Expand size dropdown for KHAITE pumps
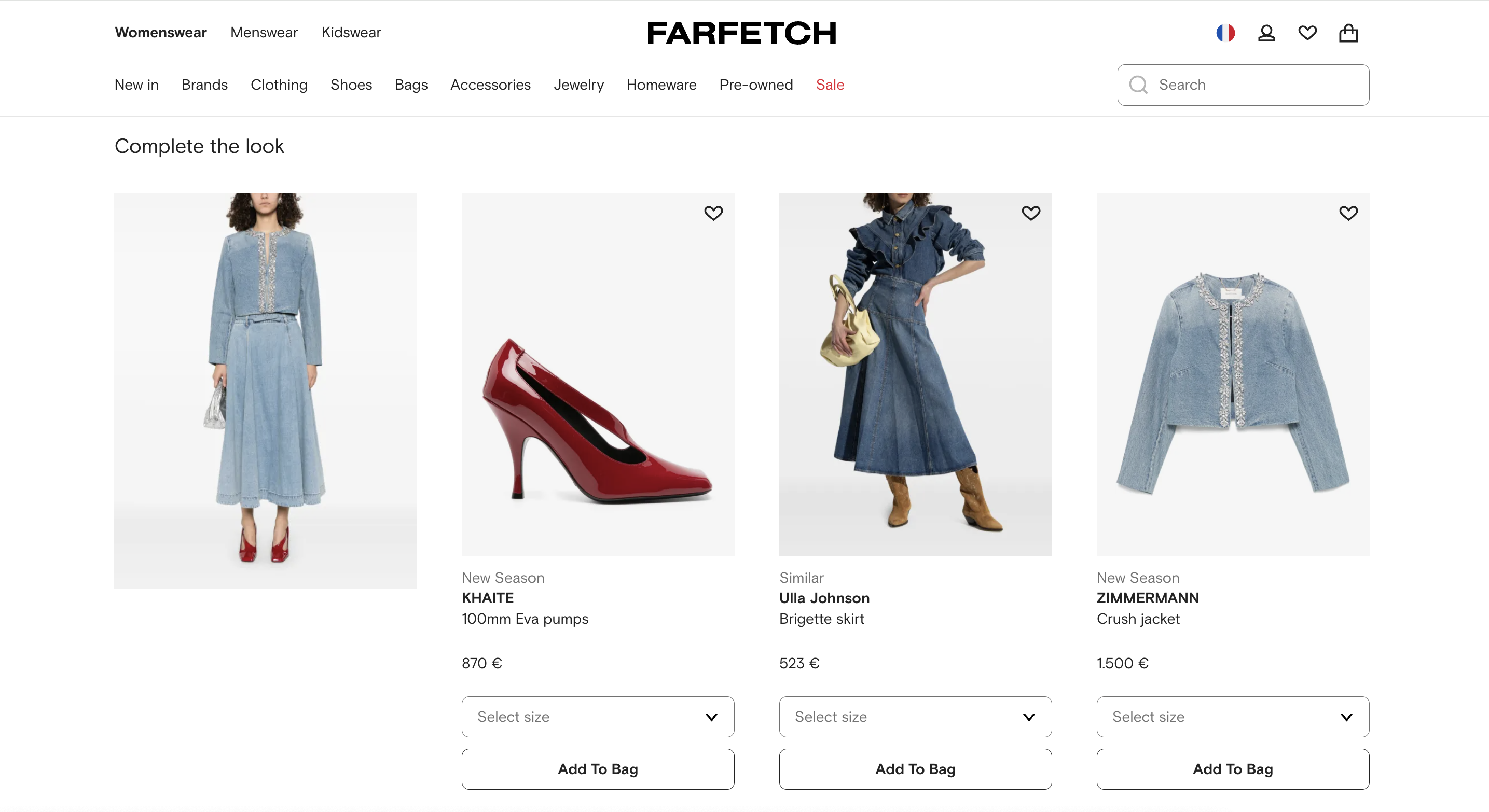 pos(598,717)
